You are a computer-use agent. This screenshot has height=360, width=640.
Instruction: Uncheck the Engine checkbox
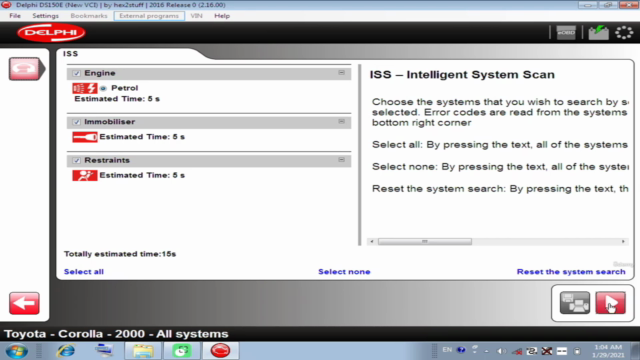pyautogui.click(x=76, y=73)
